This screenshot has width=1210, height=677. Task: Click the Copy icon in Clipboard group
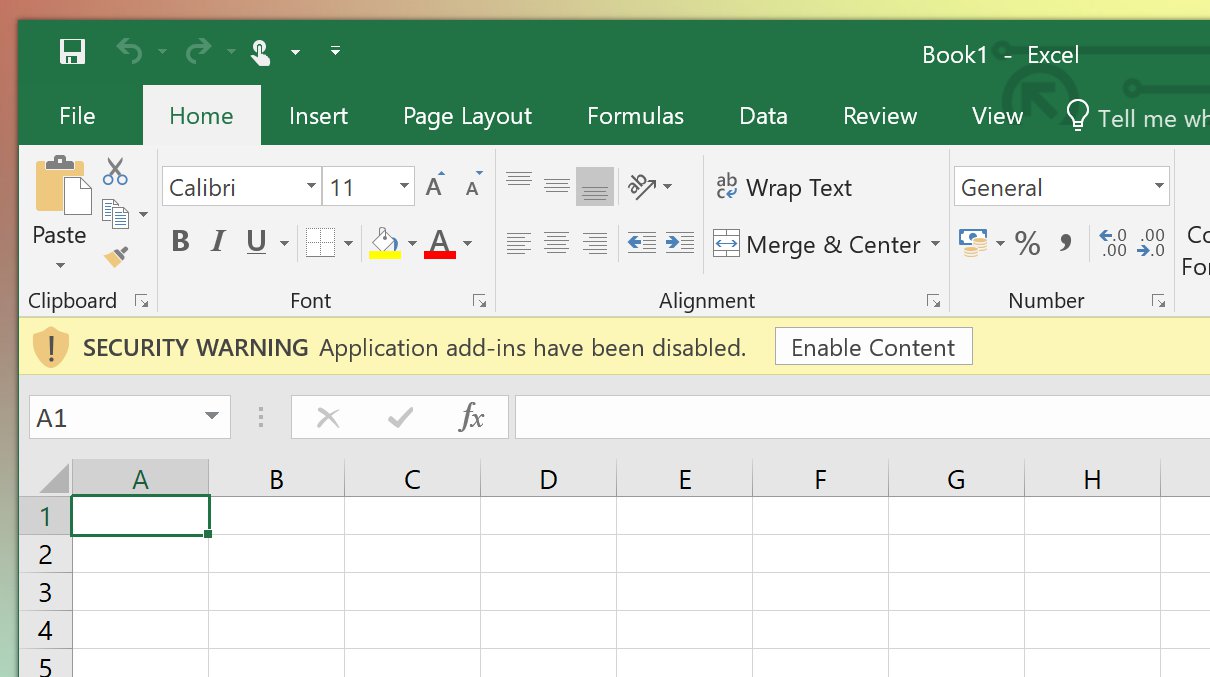pyautogui.click(x=114, y=212)
